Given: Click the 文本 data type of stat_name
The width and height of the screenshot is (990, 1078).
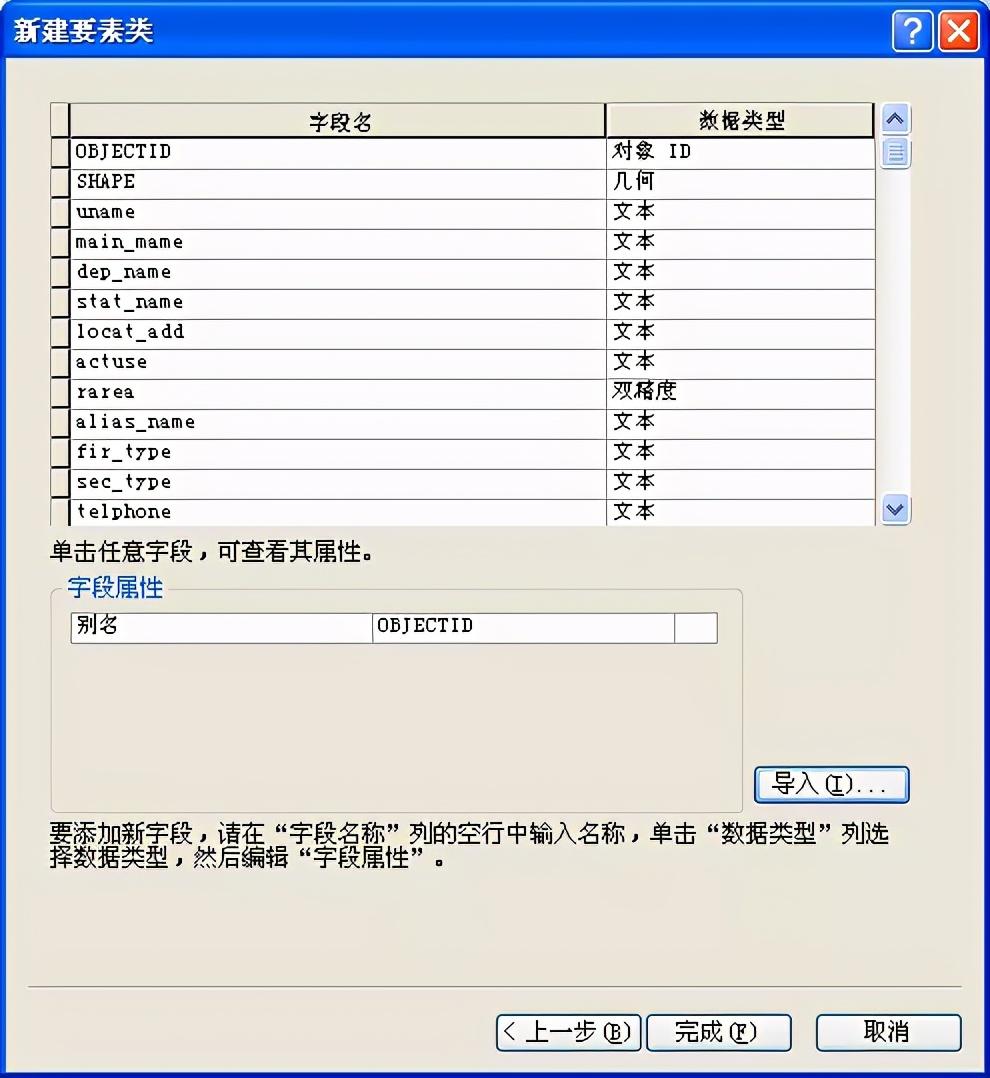Looking at the screenshot, I should [740, 304].
